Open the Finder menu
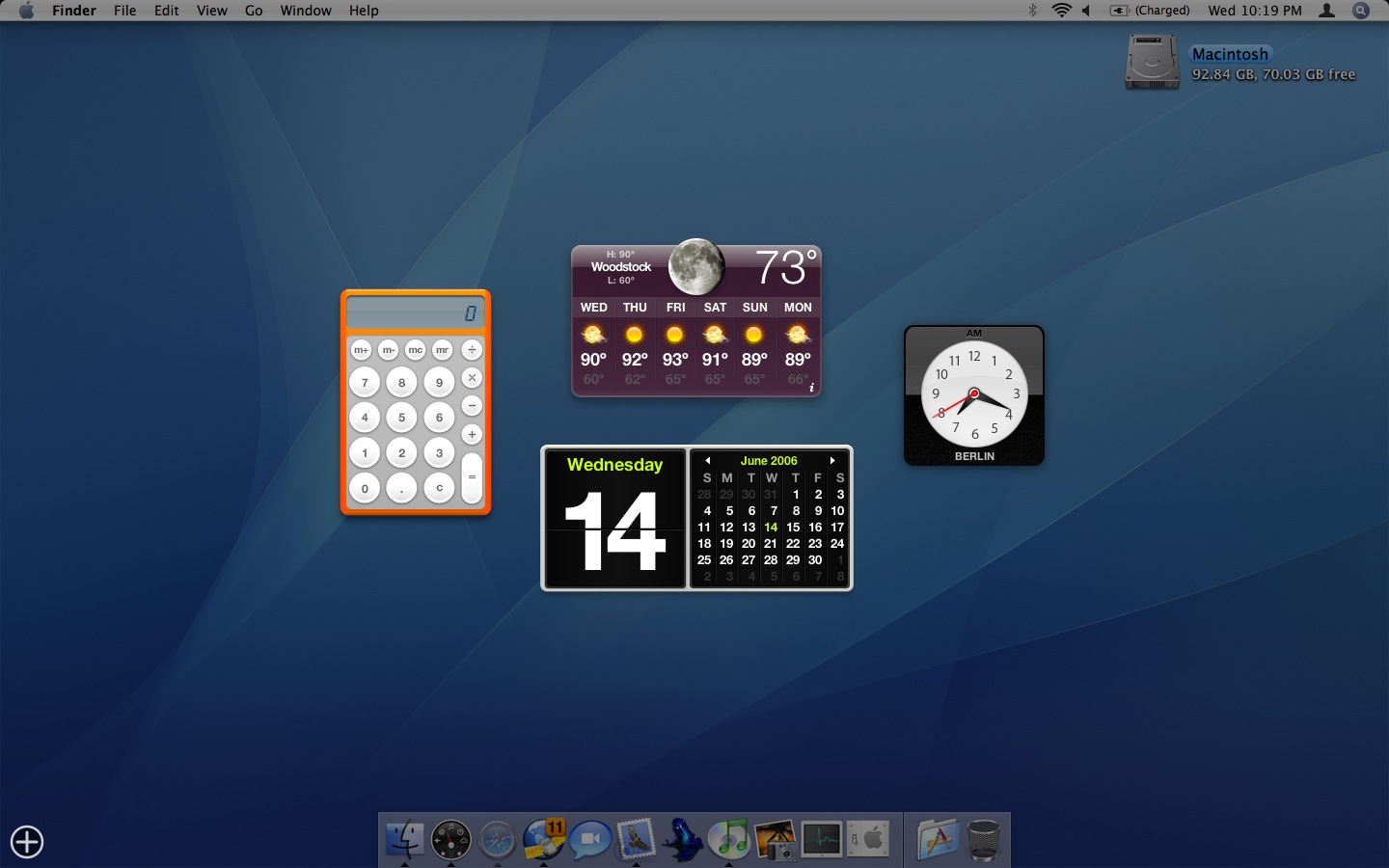 [x=74, y=11]
